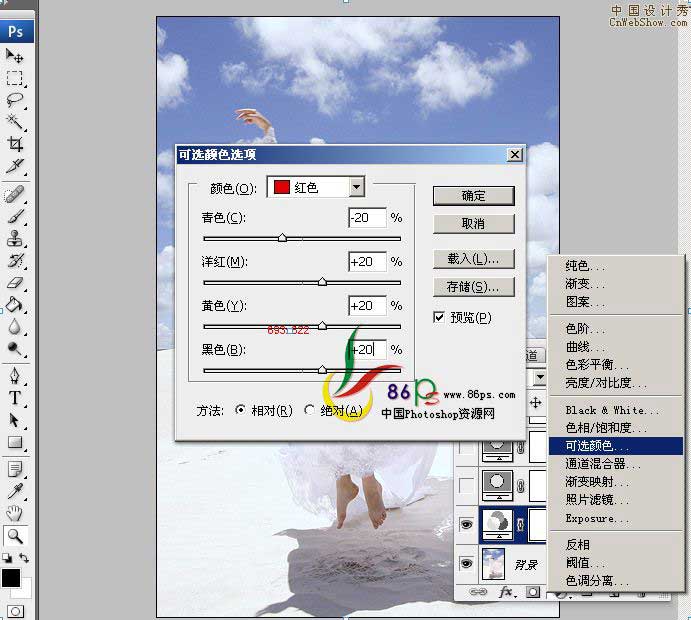This screenshot has height=620, width=691.
Task: Click the 载入(L)... button
Action: click(x=474, y=259)
